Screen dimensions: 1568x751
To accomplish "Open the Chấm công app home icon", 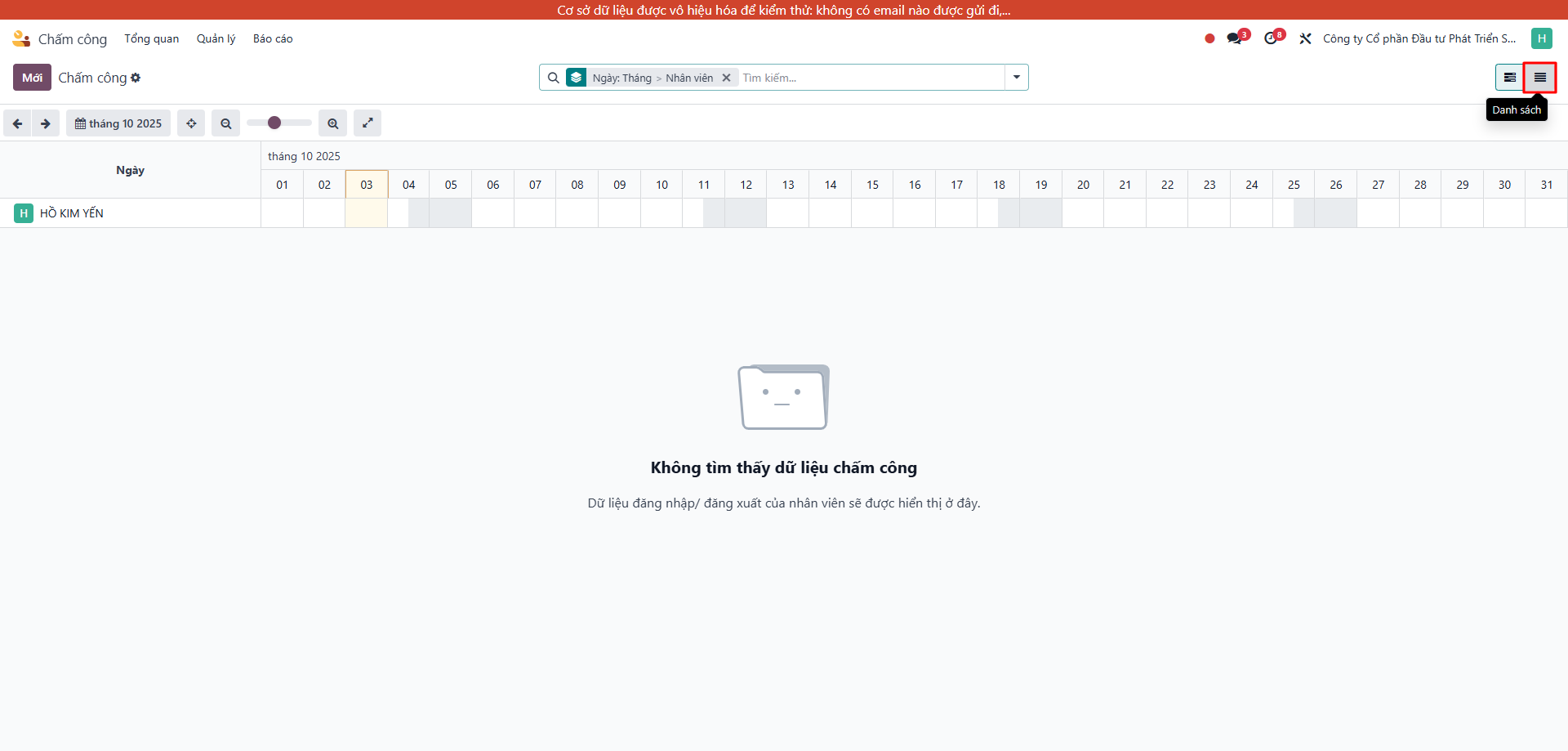I will pyautogui.click(x=21, y=38).
